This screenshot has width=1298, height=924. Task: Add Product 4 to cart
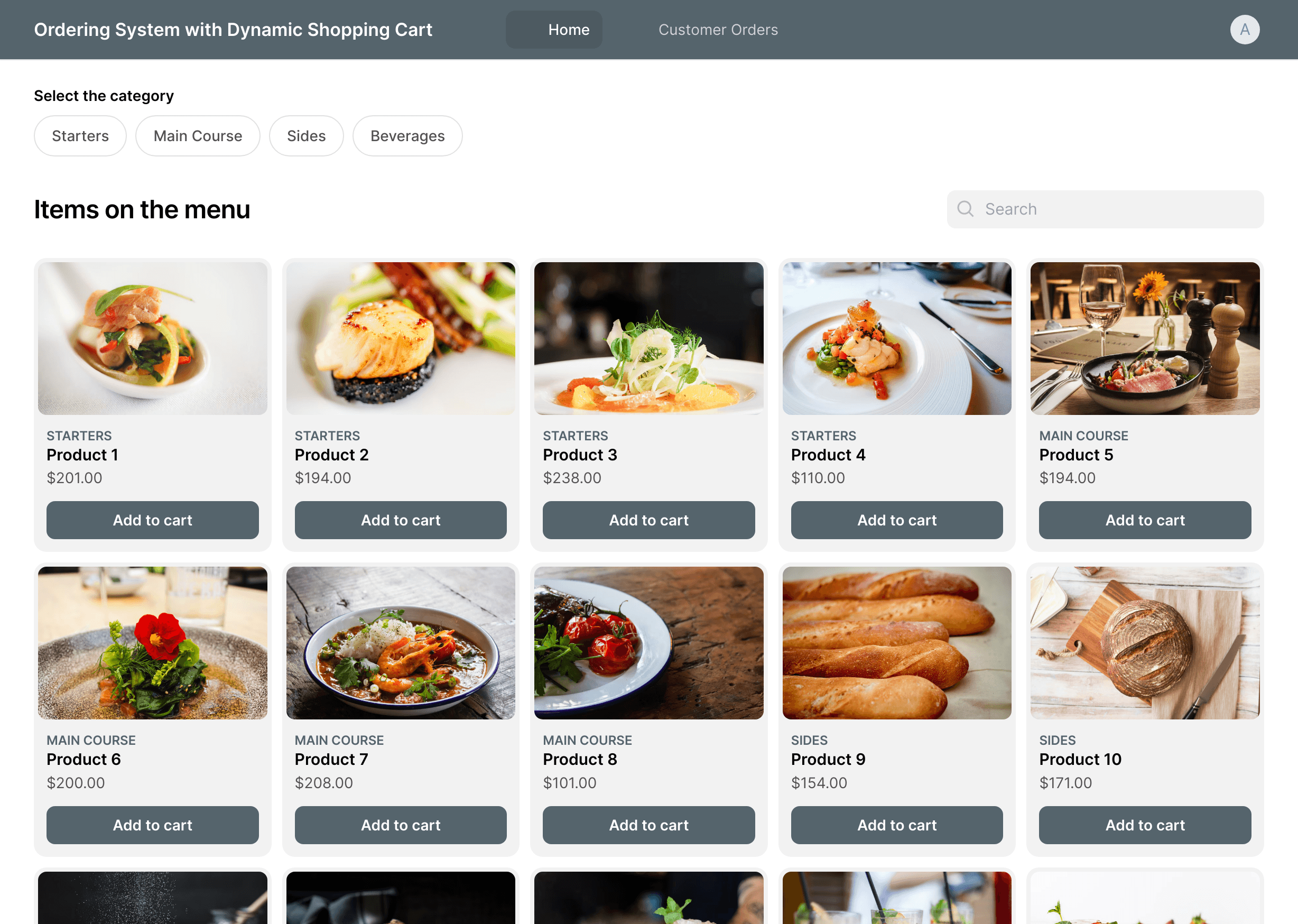(x=897, y=520)
